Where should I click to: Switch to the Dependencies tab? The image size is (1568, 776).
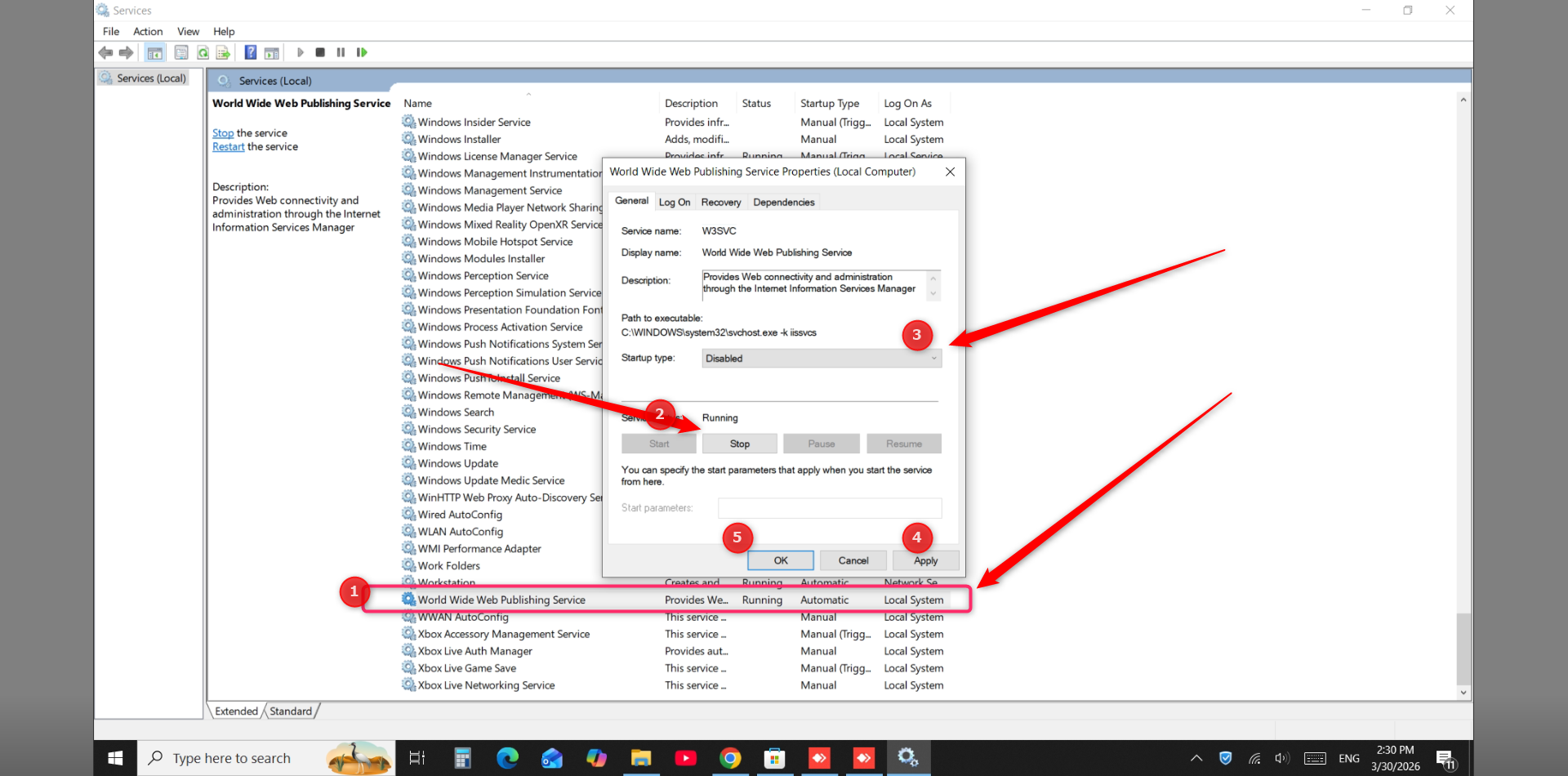click(784, 203)
